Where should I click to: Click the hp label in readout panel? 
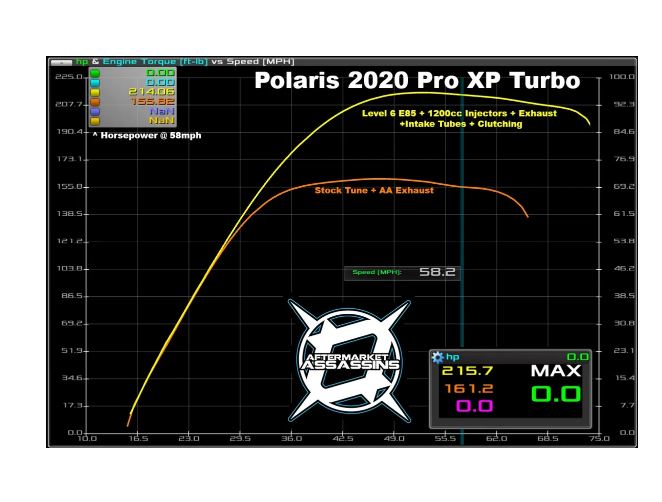(453, 356)
